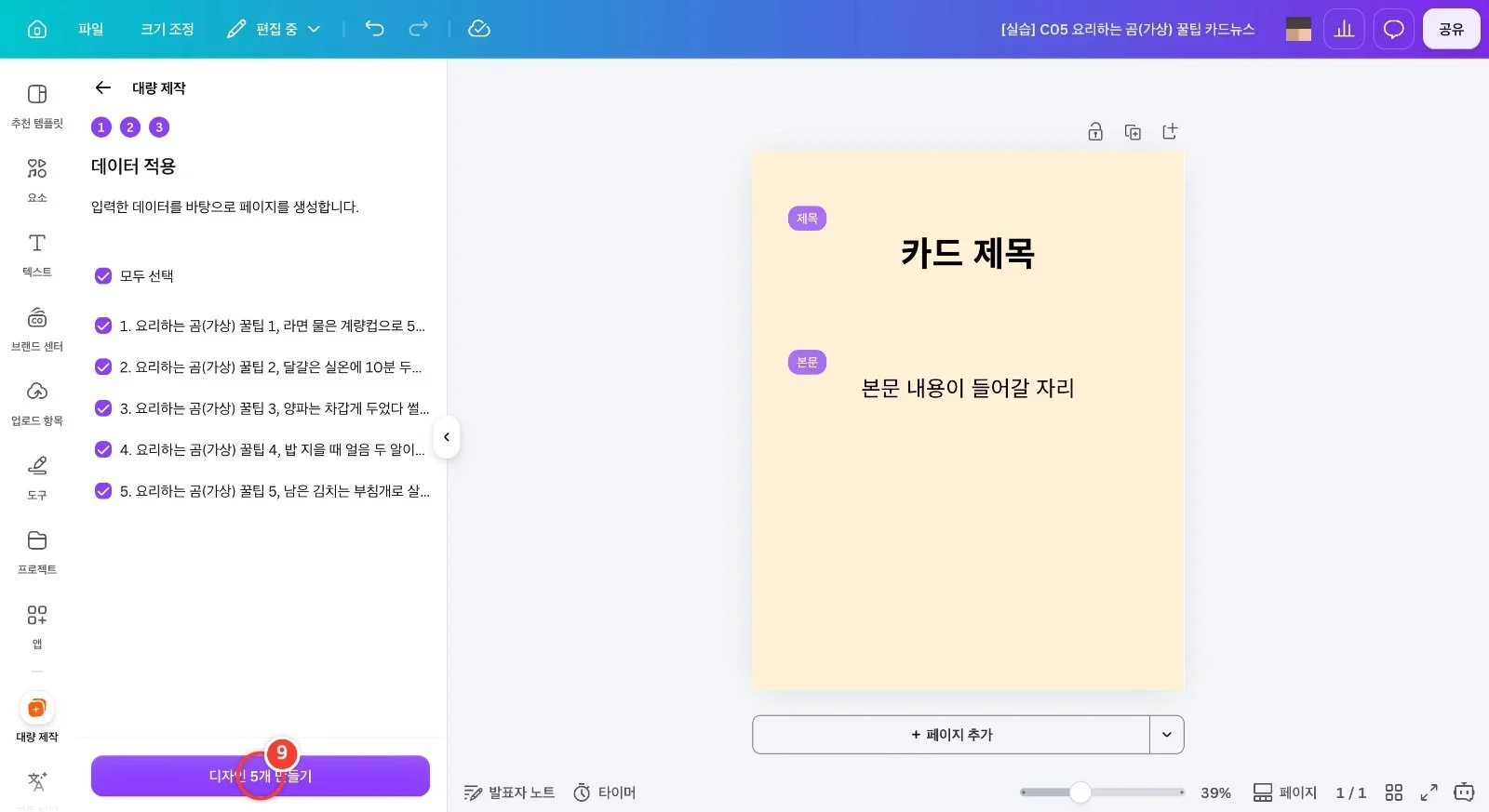This screenshot has width=1489, height=812.
Task: Adjust the zoom slider handle
Action: [x=1080, y=792]
